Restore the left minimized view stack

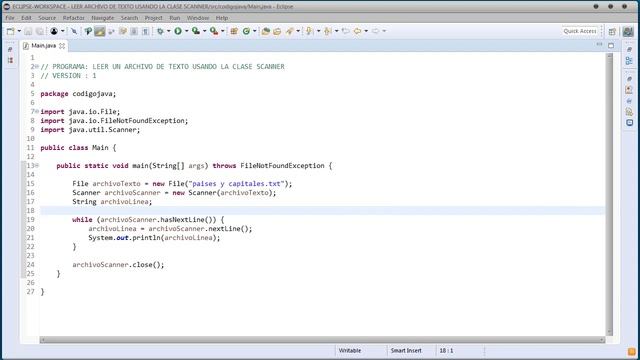click(10, 49)
